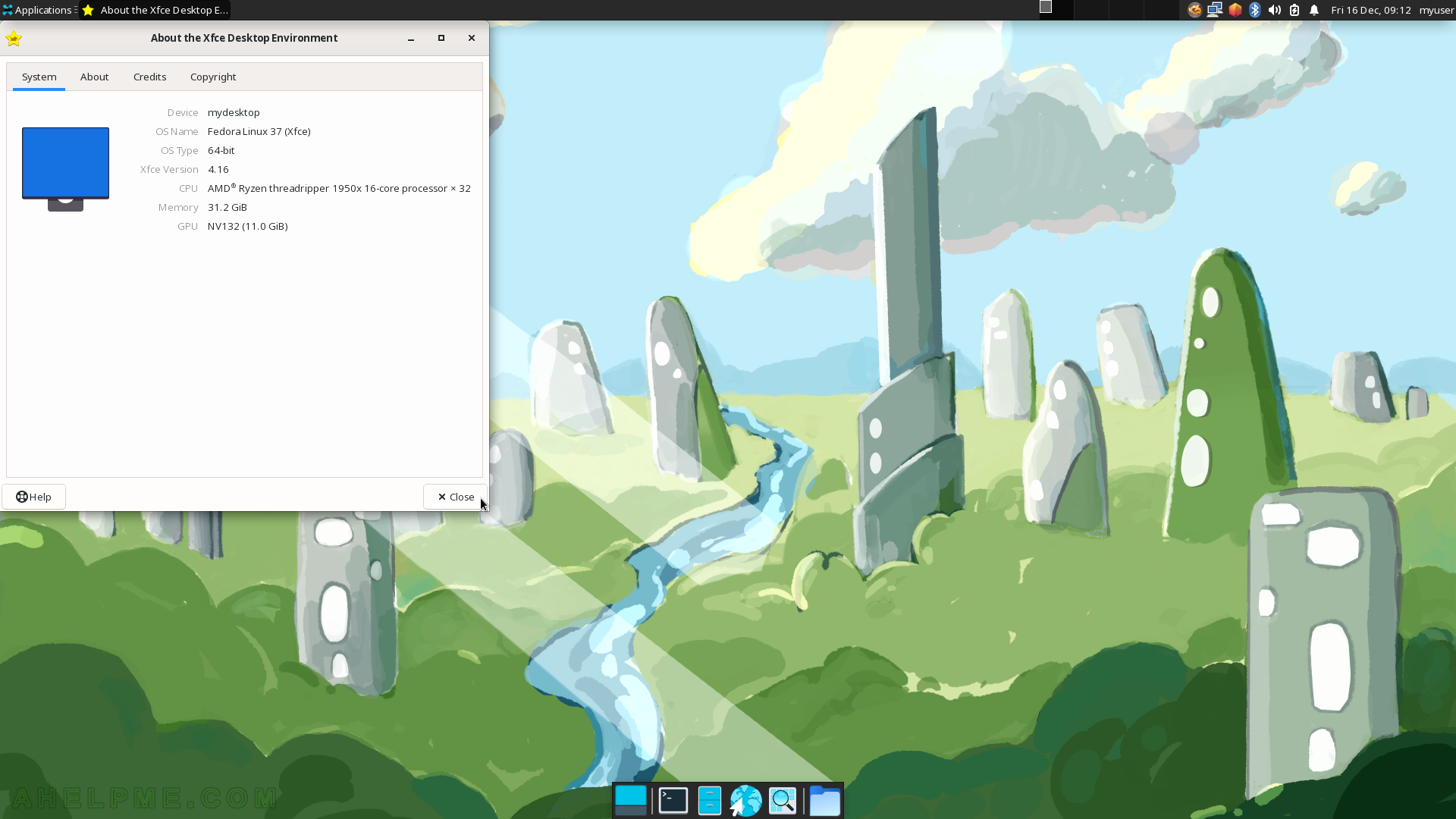
Task: Select the OS Type value '64-bit'
Action: click(x=221, y=150)
